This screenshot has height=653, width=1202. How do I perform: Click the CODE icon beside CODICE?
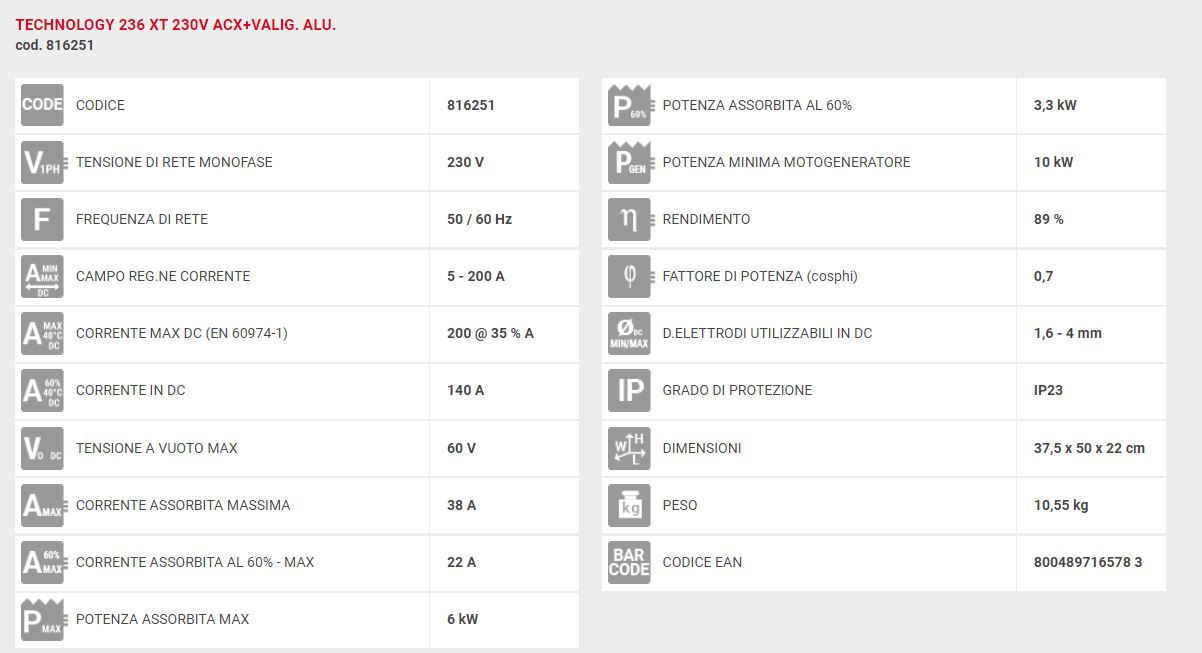pos(42,105)
